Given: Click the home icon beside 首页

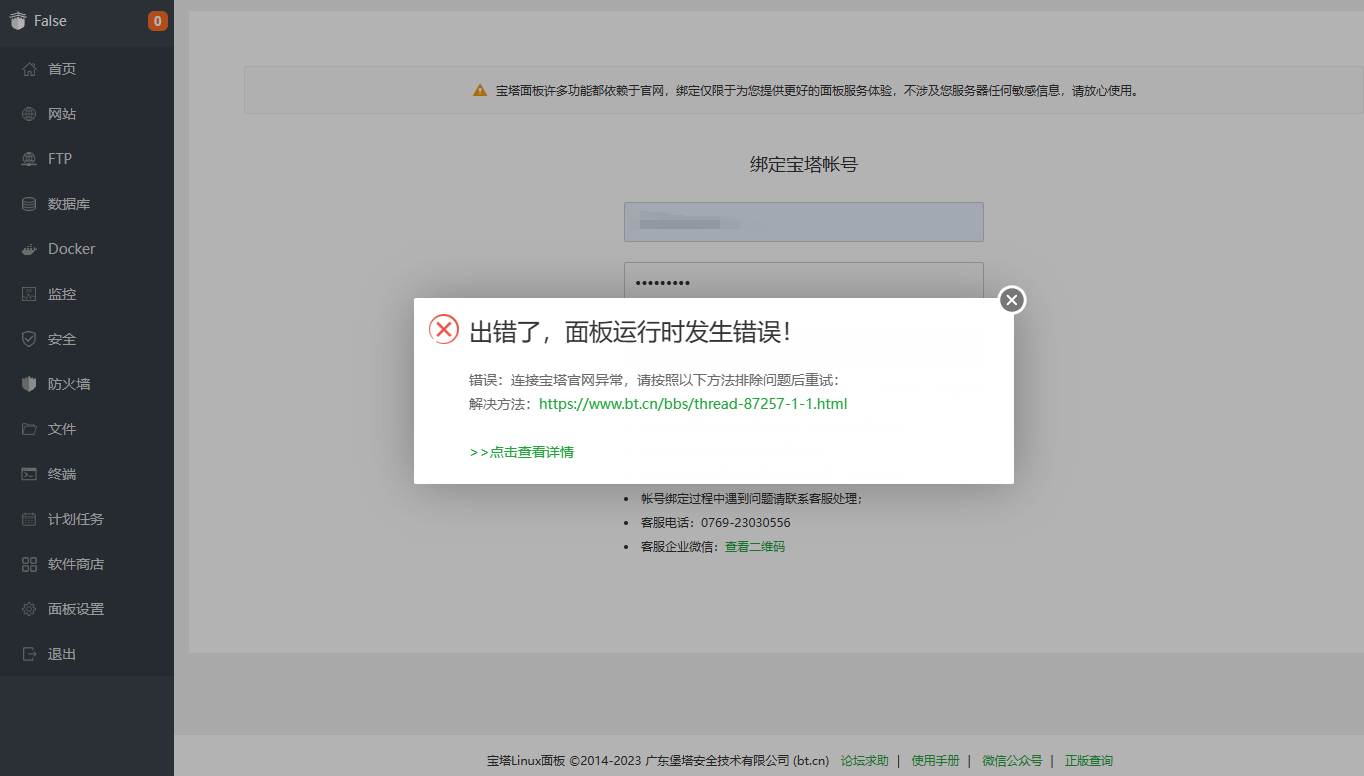Looking at the screenshot, I should coord(29,69).
